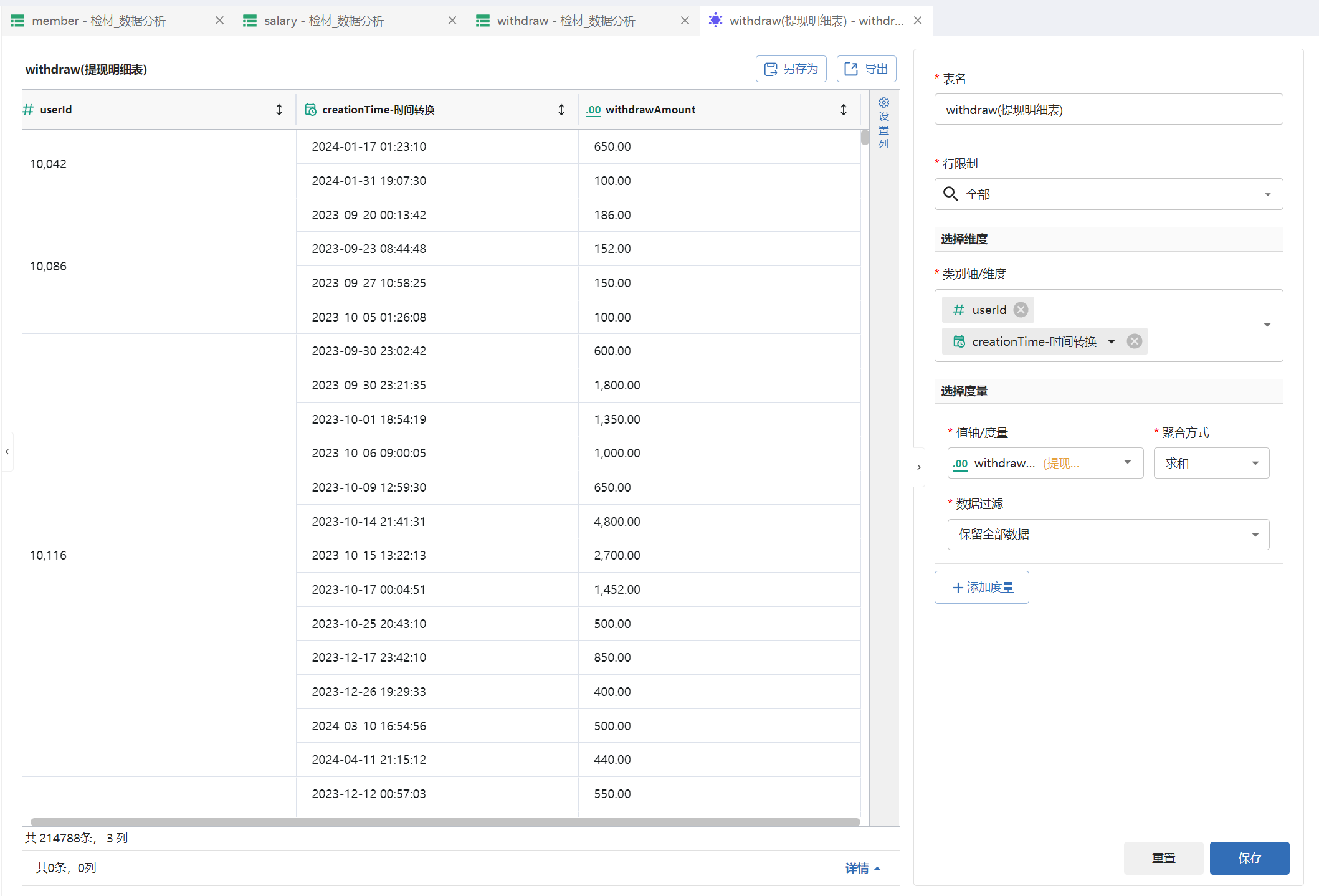Sort withdrawAmount column with arrow icon
Image resolution: width=1319 pixels, height=896 pixels.
844,110
